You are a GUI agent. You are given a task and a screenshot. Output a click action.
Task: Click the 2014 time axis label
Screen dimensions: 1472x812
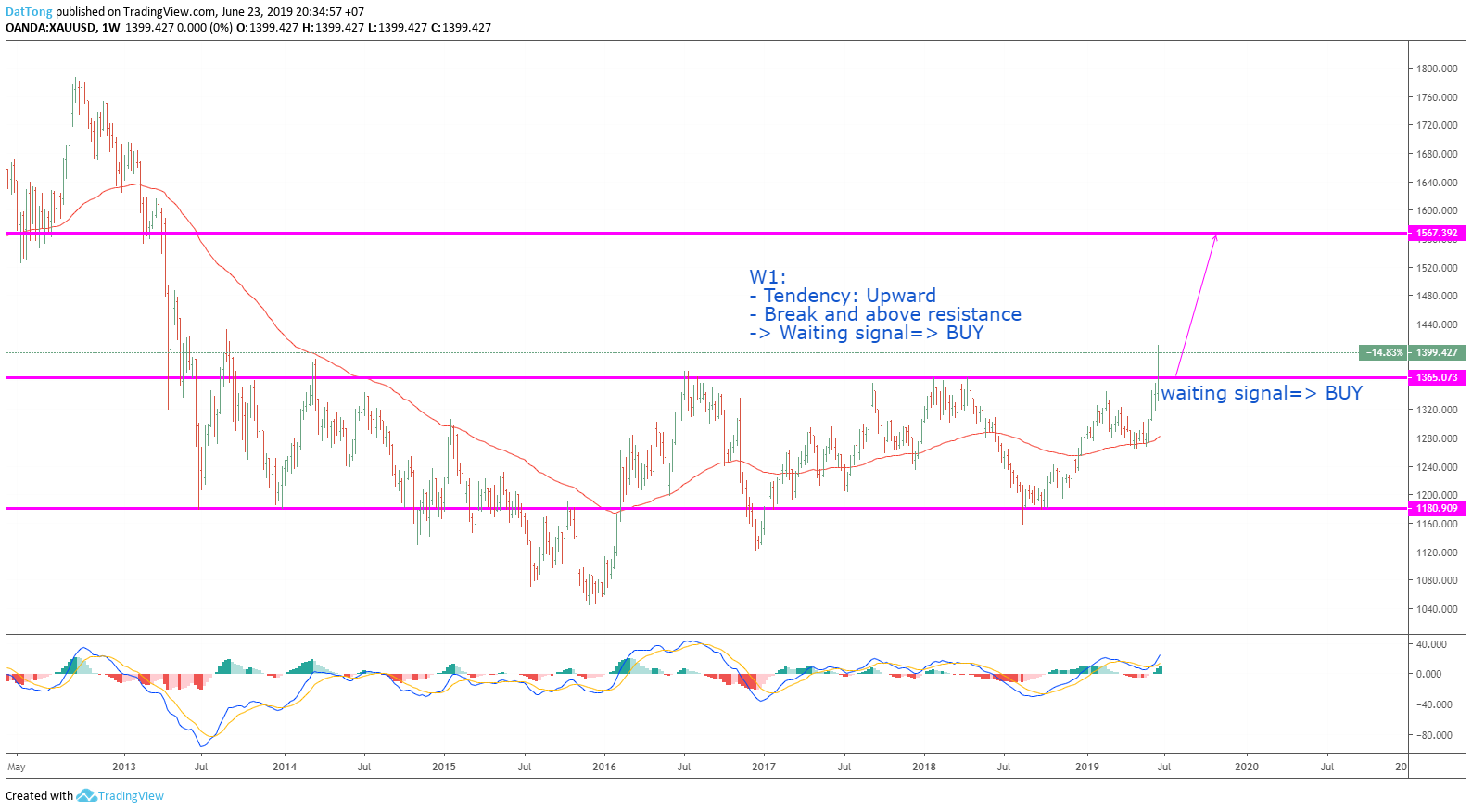[285, 767]
